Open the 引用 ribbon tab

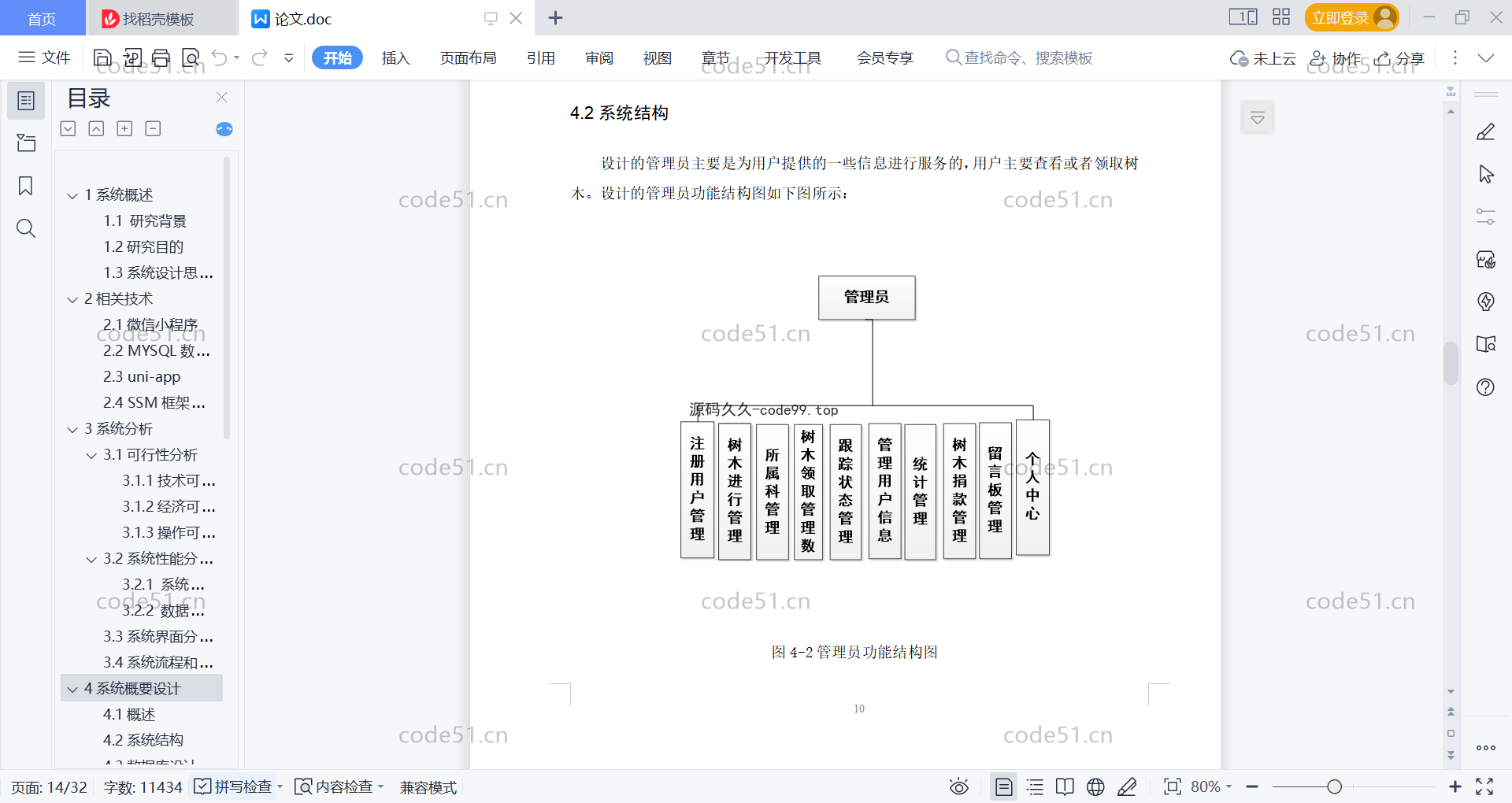[x=541, y=57]
